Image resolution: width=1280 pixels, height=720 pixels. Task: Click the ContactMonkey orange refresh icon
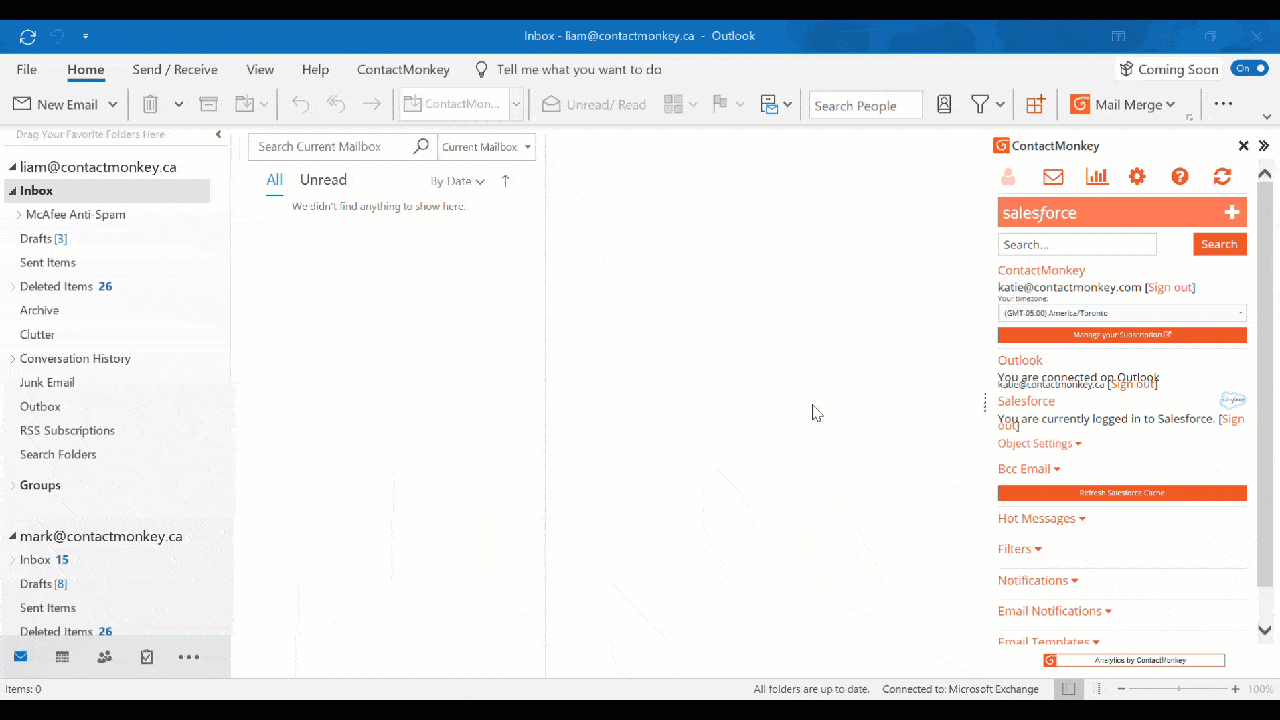[1222, 177]
